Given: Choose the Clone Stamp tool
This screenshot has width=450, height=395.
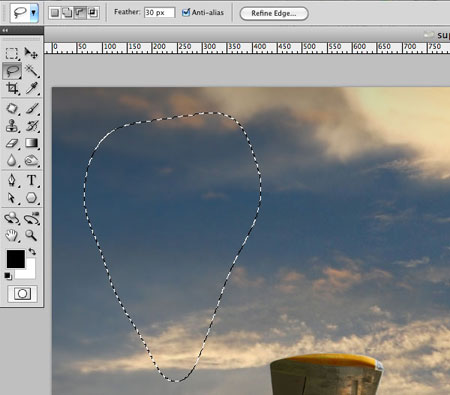Looking at the screenshot, I should point(12,126).
